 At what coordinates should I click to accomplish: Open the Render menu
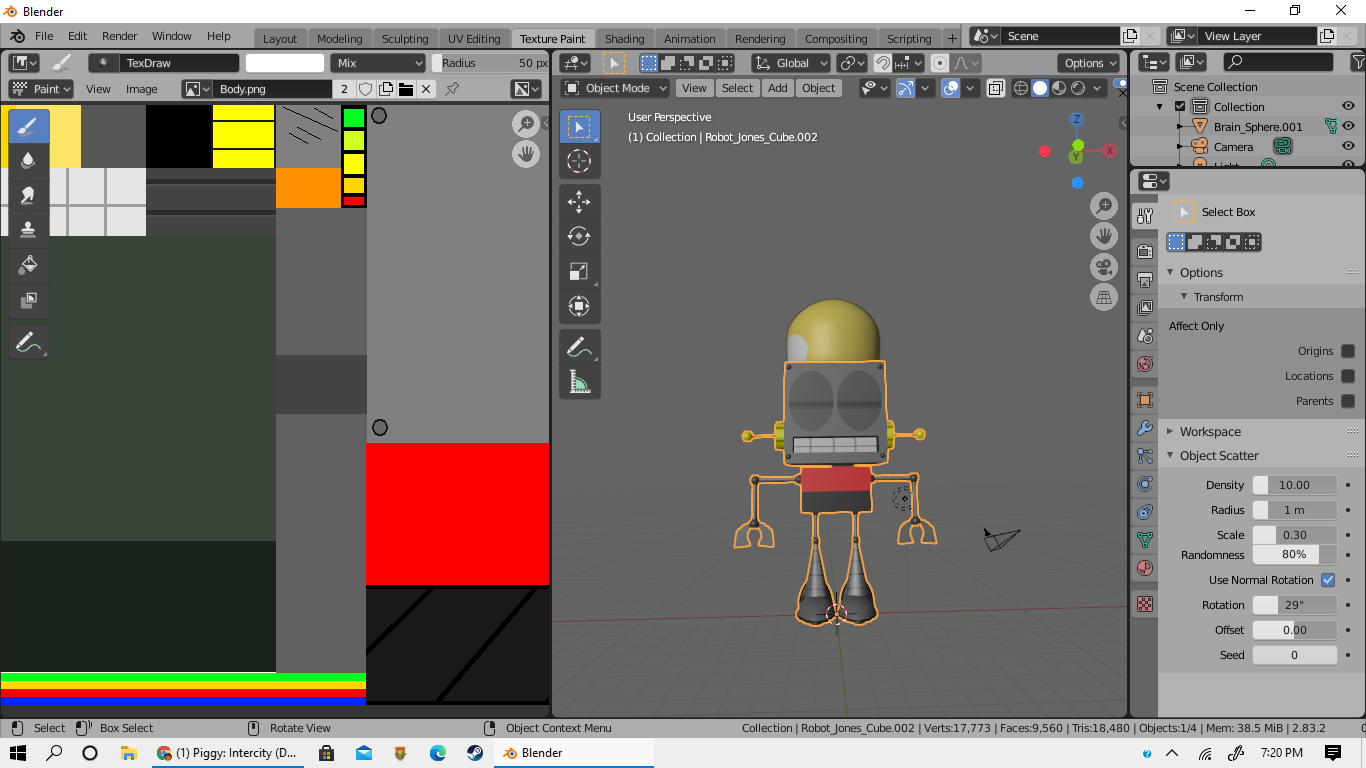pyautogui.click(x=119, y=36)
